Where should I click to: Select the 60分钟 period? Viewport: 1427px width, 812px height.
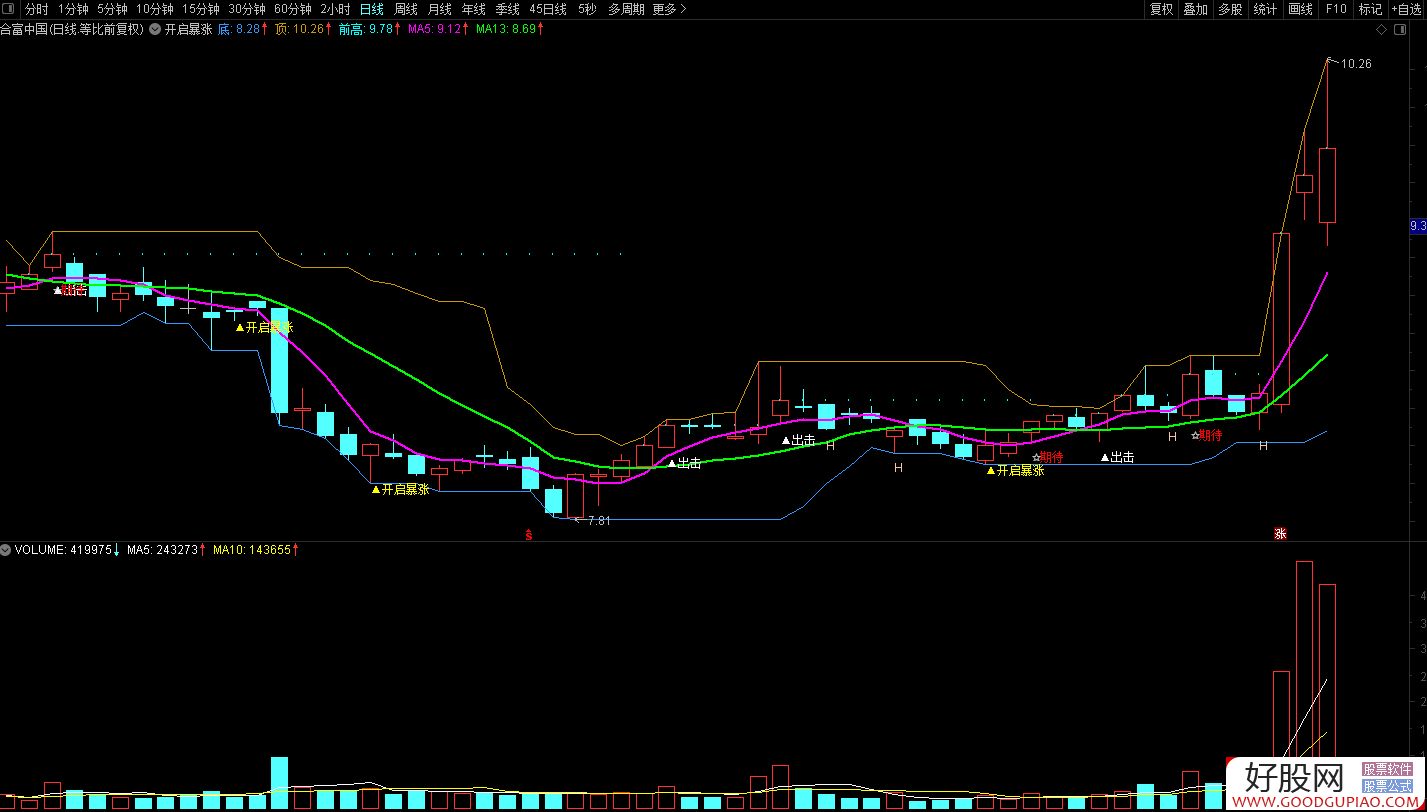293,9
